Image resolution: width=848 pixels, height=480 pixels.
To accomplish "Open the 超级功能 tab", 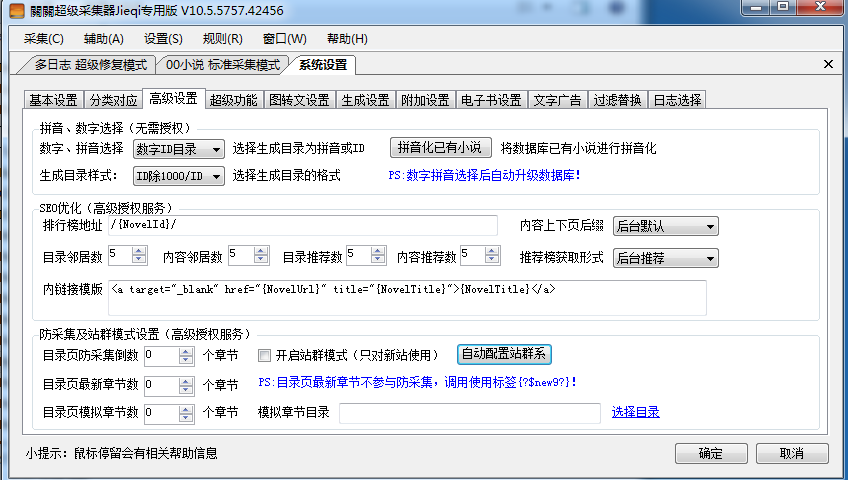I will (x=234, y=100).
